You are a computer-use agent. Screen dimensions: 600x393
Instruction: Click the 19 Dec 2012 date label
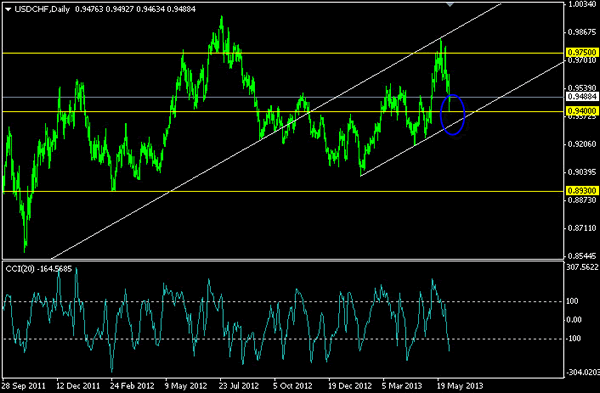click(x=350, y=386)
